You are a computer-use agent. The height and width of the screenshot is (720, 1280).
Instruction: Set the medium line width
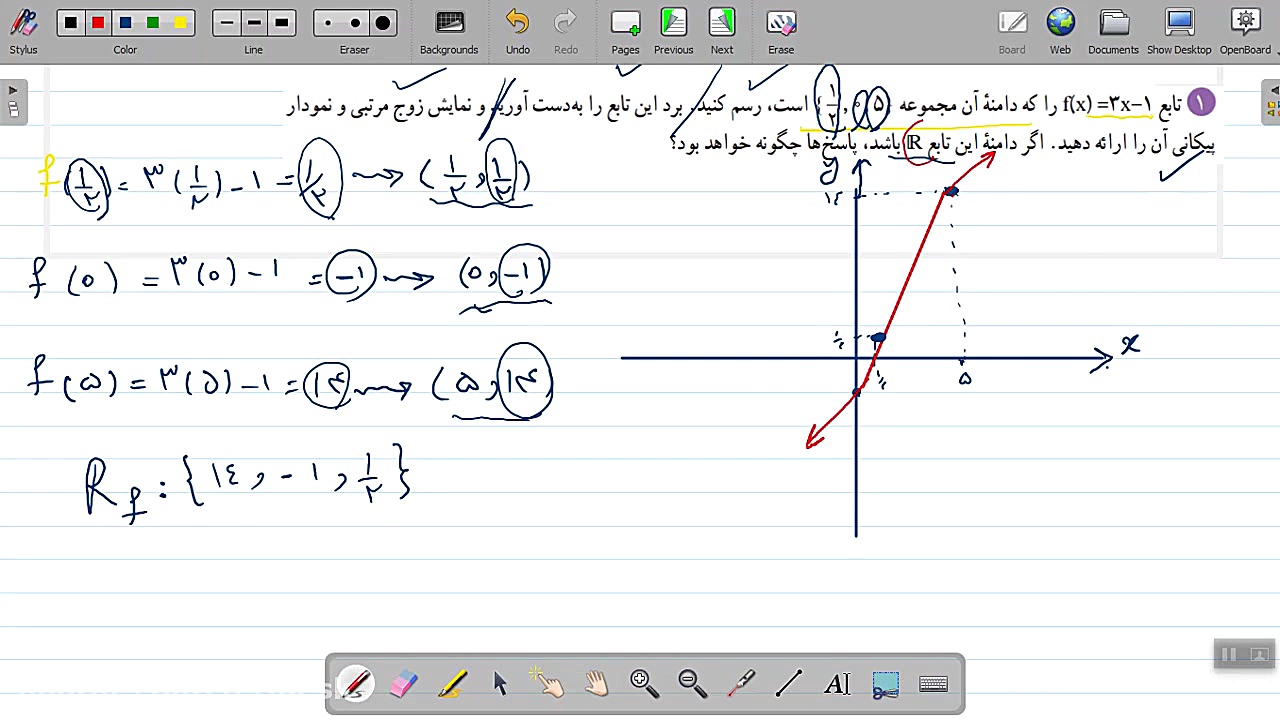254,23
